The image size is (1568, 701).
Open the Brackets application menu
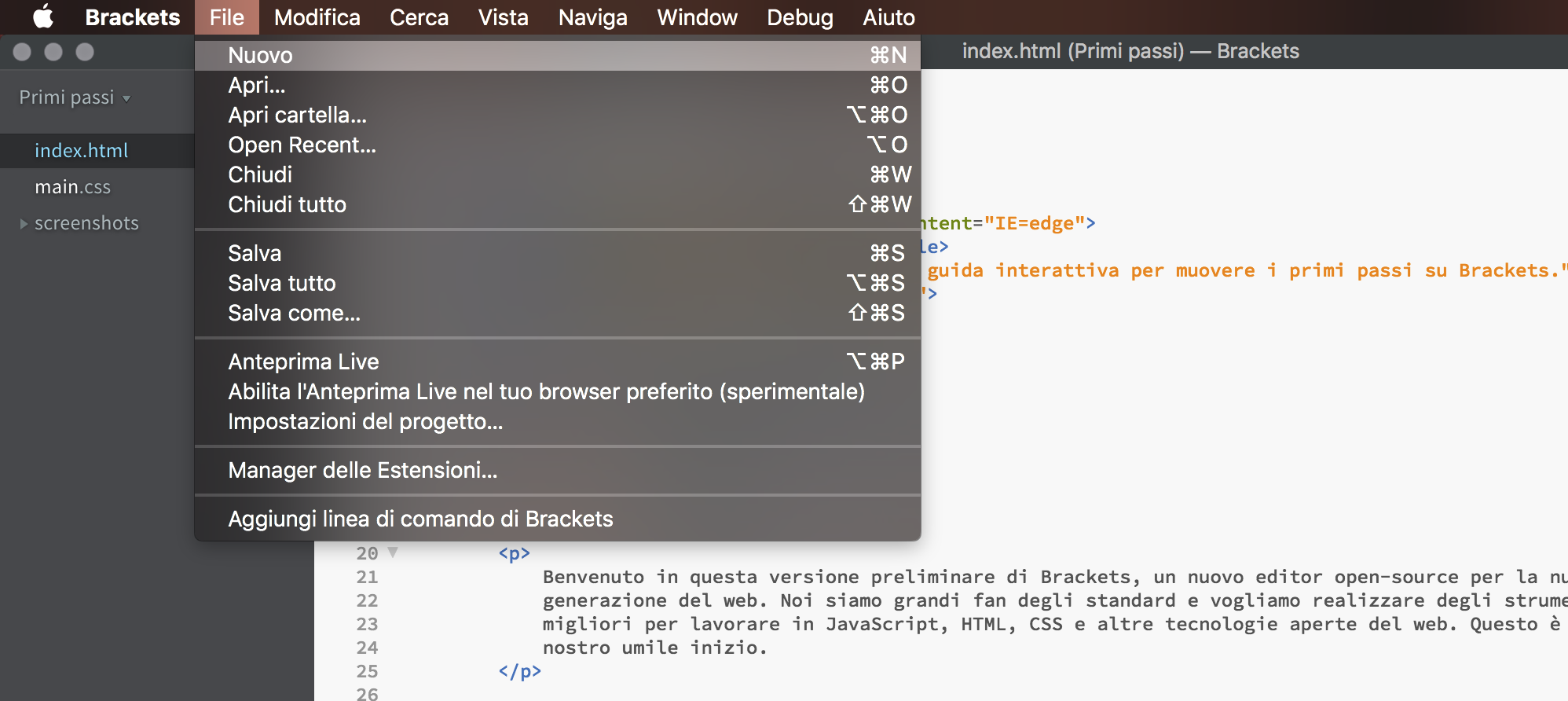132,17
